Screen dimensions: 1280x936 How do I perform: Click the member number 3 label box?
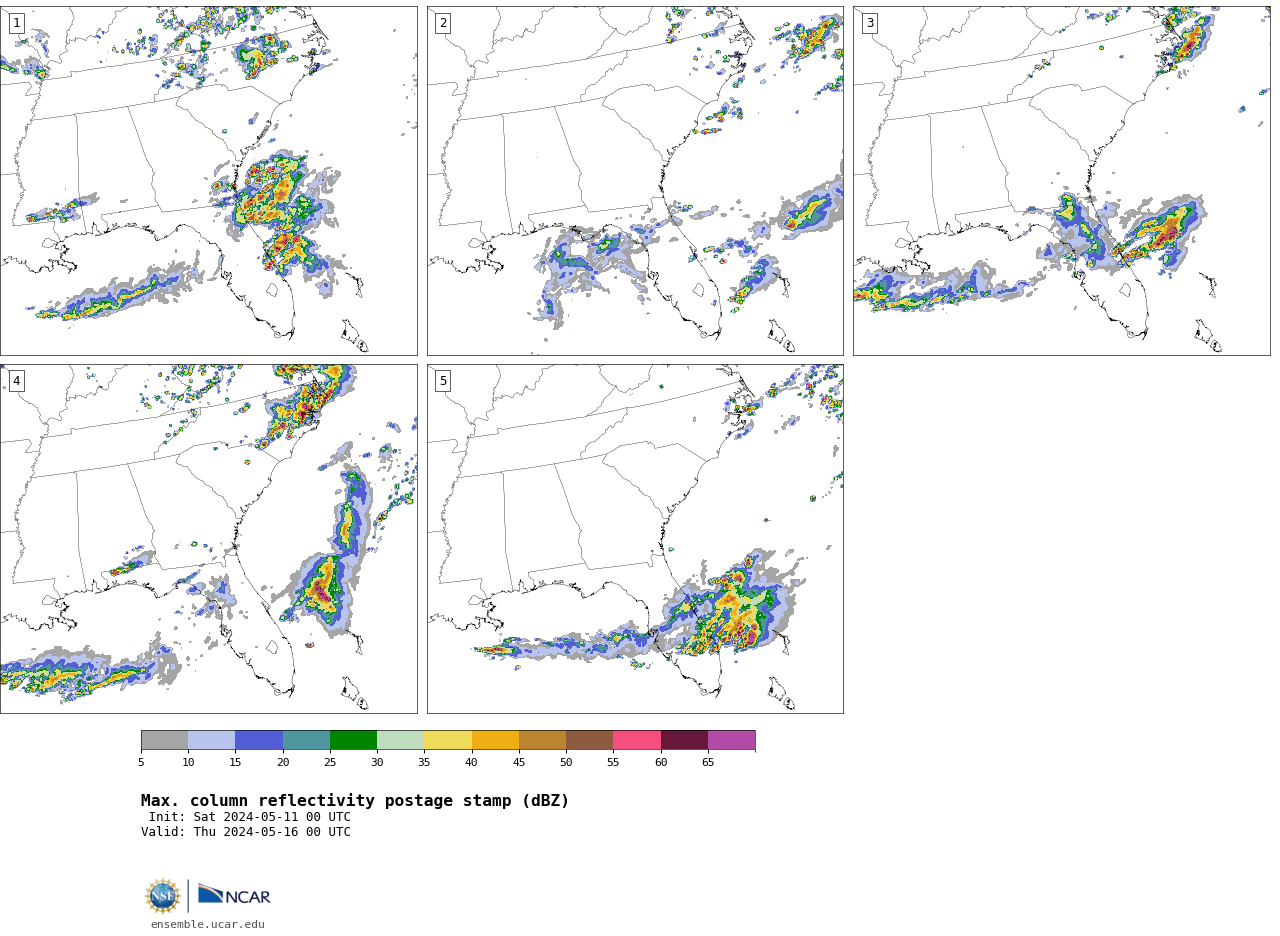[x=870, y=23]
